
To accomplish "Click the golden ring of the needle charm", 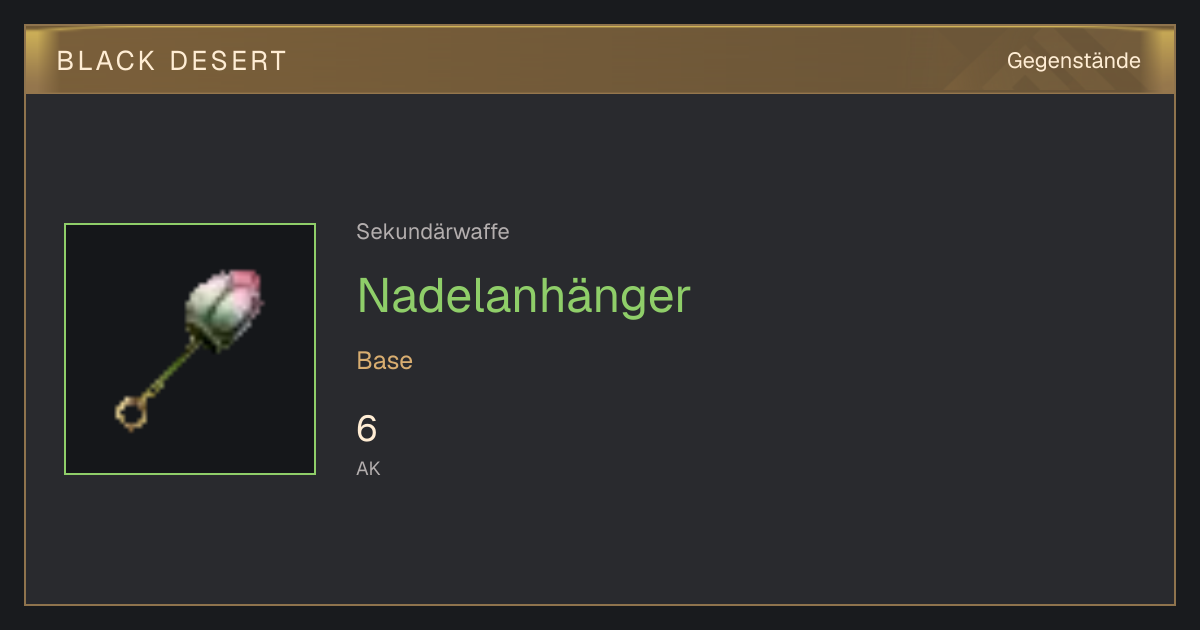I will pos(131,412).
